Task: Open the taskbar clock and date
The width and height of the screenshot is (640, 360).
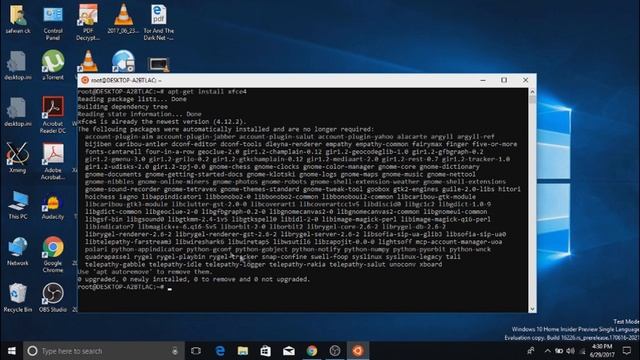Action: (x=602, y=351)
